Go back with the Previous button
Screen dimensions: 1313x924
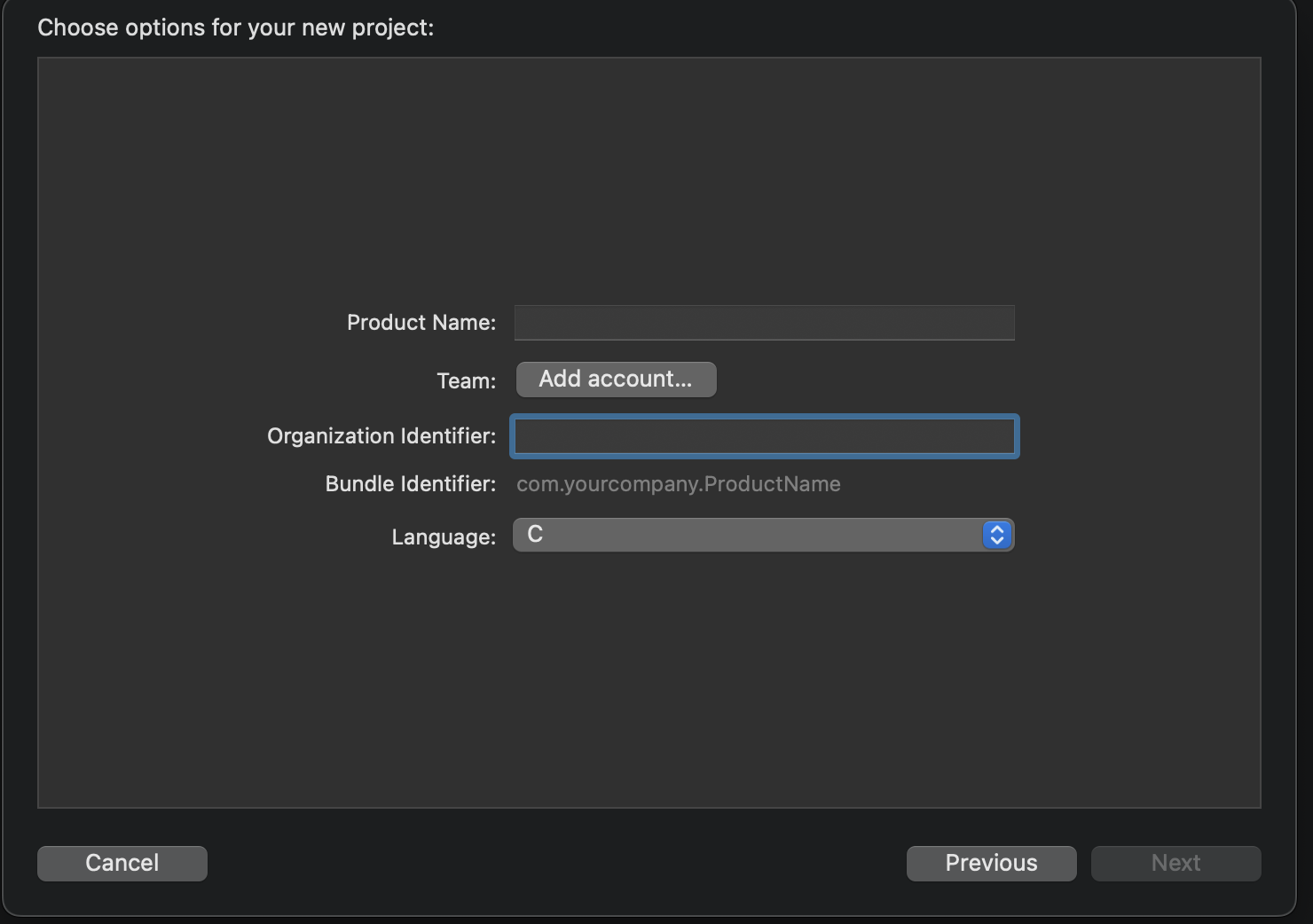pyautogui.click(x=991, y=863)
